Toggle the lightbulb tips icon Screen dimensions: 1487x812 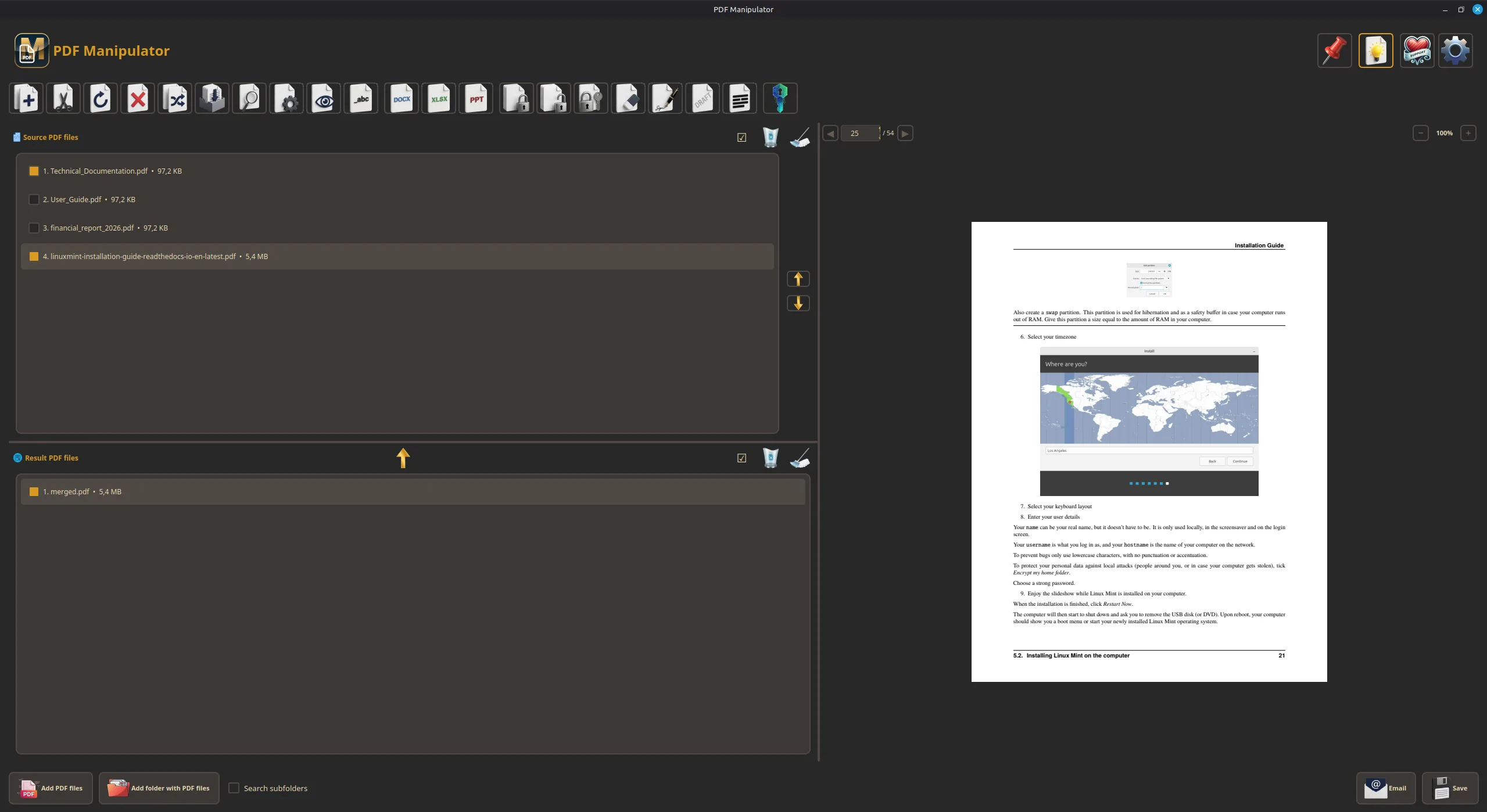tap(1376, 51)
